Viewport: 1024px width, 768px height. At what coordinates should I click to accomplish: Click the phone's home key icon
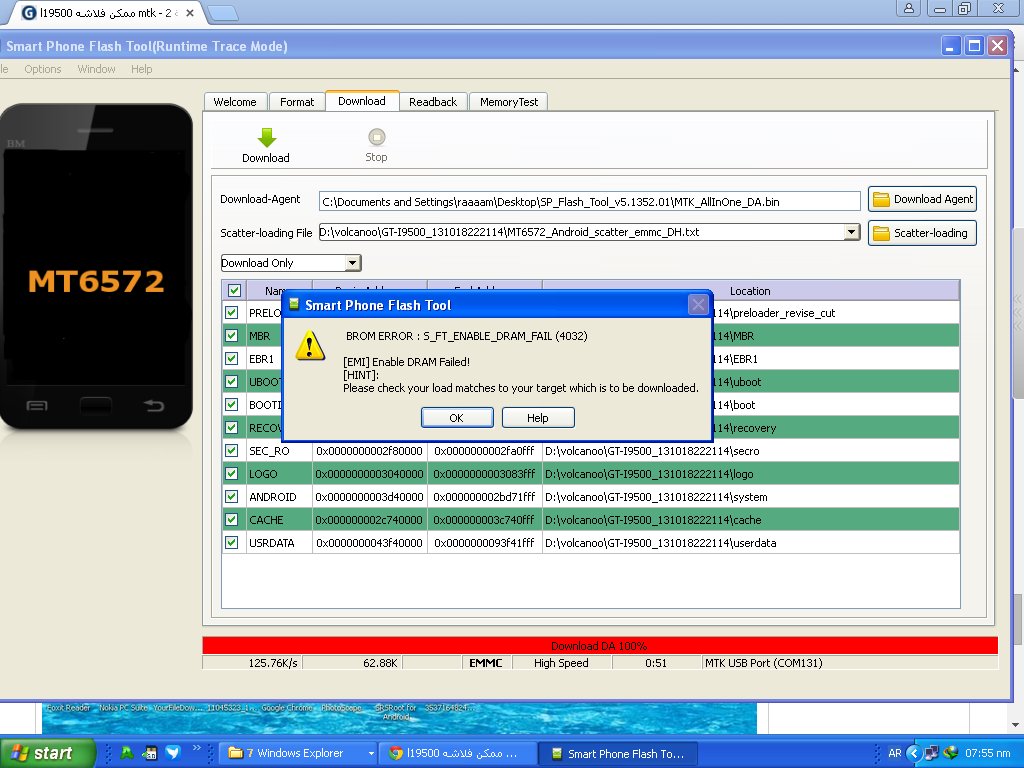click(x=95, y=406)
